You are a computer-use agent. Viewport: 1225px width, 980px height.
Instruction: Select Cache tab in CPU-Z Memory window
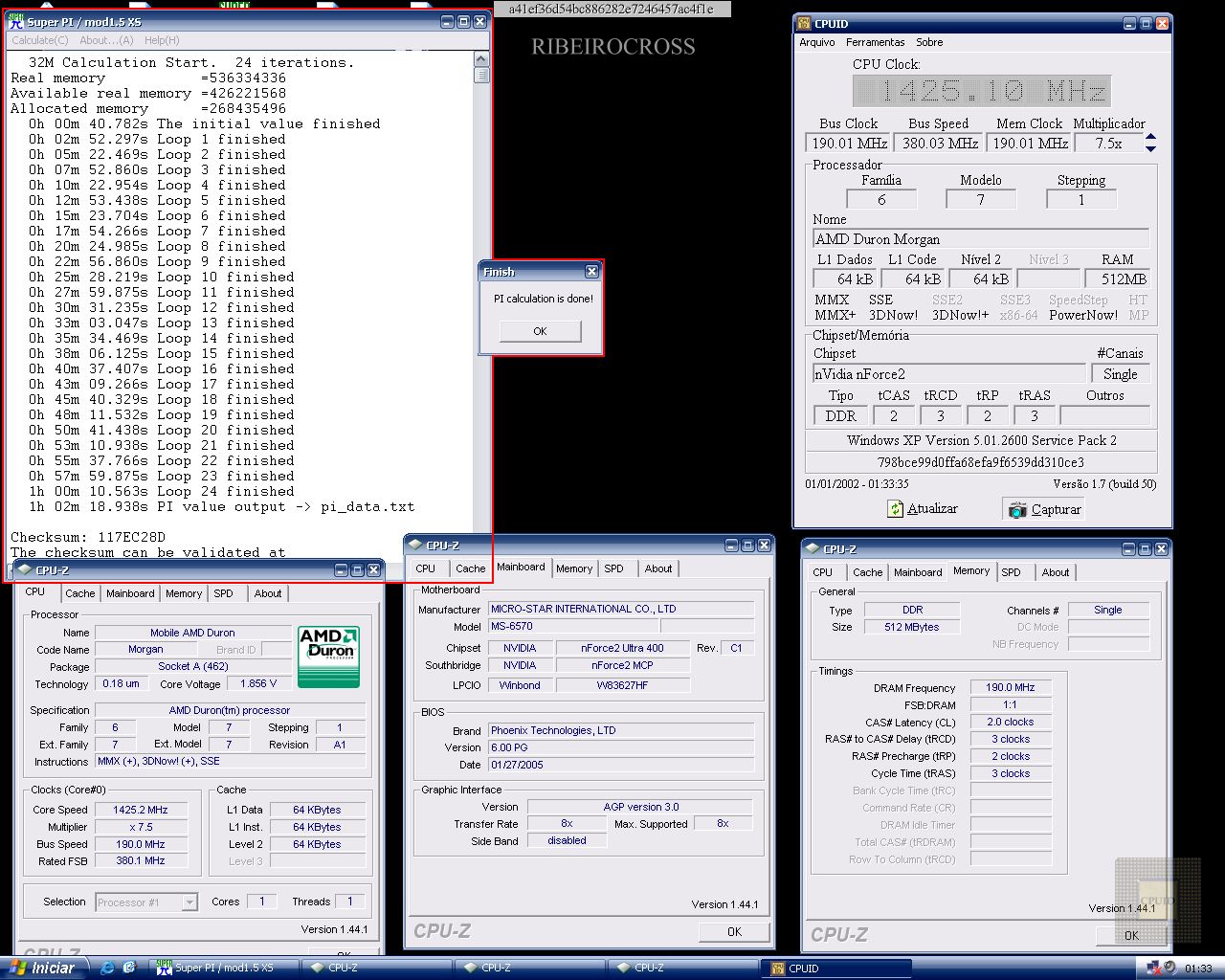pyautogui.click(x=868, y=572)
